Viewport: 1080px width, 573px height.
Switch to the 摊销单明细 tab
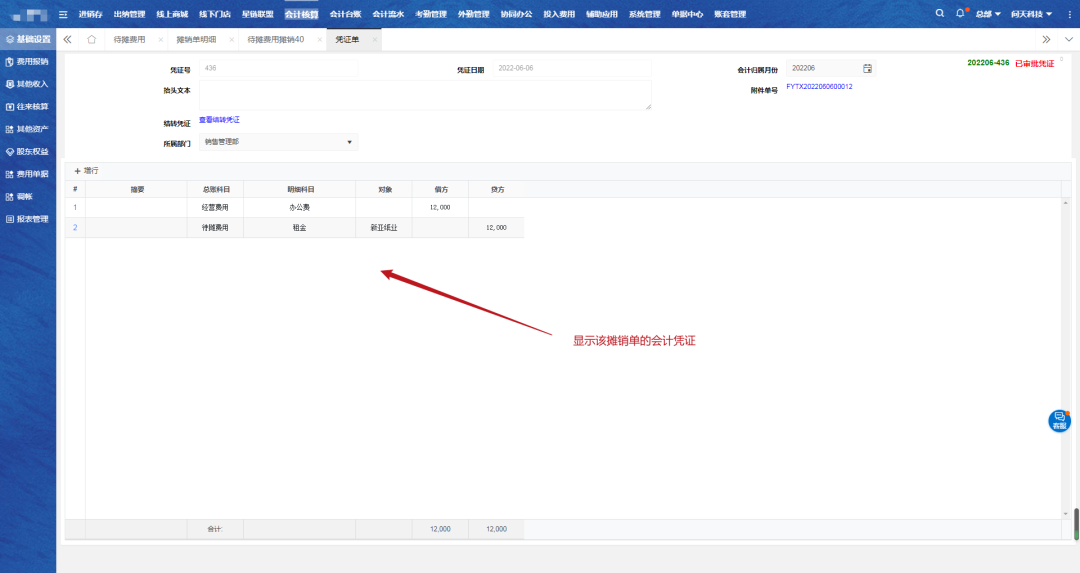tap(195, 39)
